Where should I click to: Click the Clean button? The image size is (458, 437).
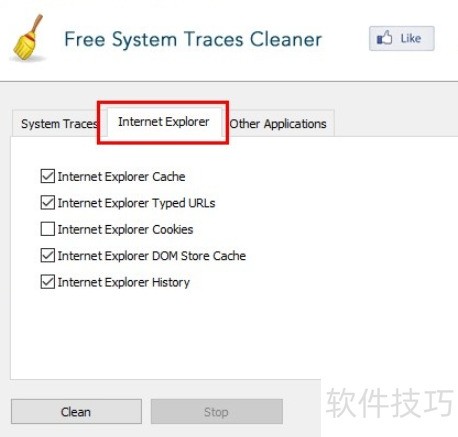click(x=76, y=412)
